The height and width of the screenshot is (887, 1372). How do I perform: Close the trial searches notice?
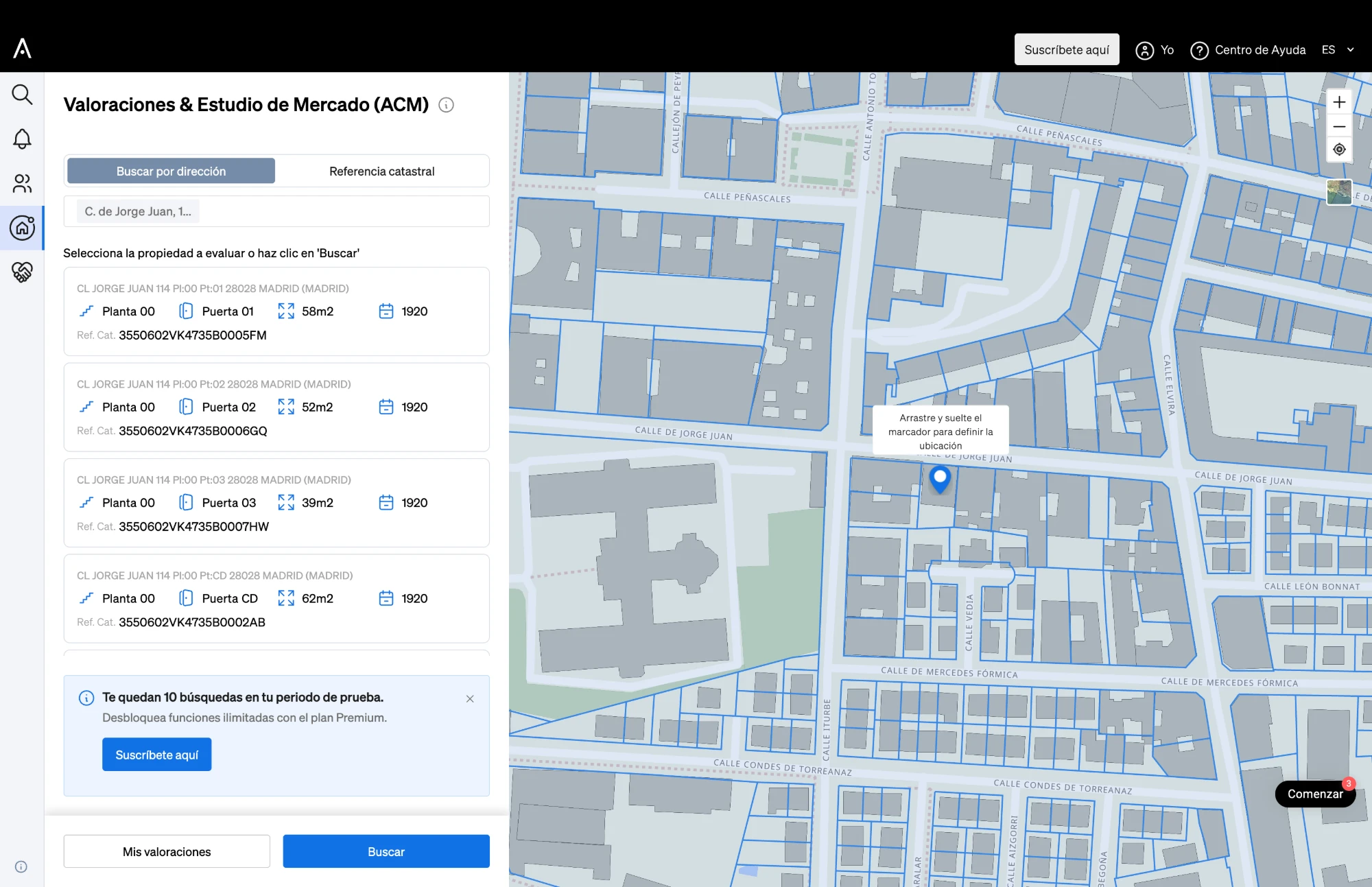point(470,698)
